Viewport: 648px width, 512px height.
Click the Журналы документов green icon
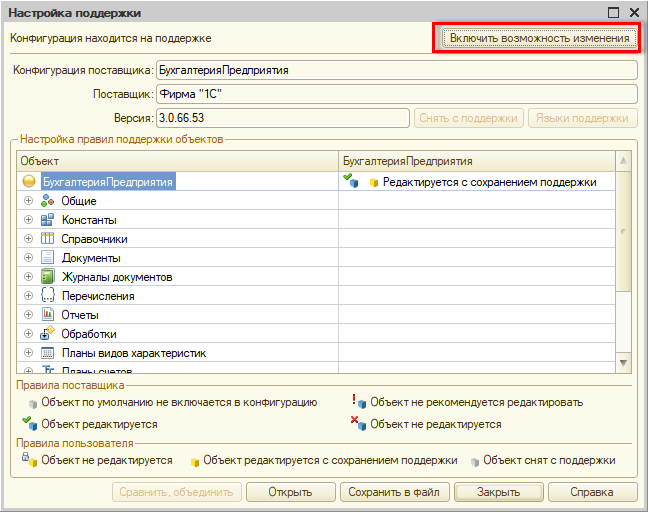tap(47, 277)
